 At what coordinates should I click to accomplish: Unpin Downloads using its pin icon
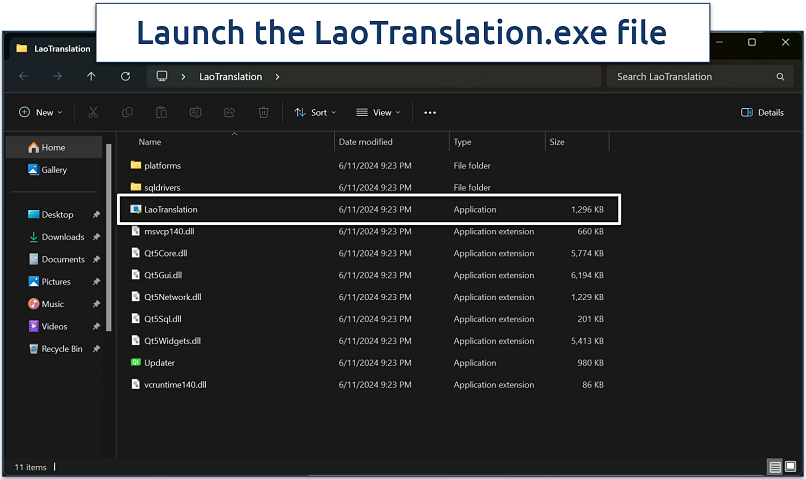coord(96,237)
